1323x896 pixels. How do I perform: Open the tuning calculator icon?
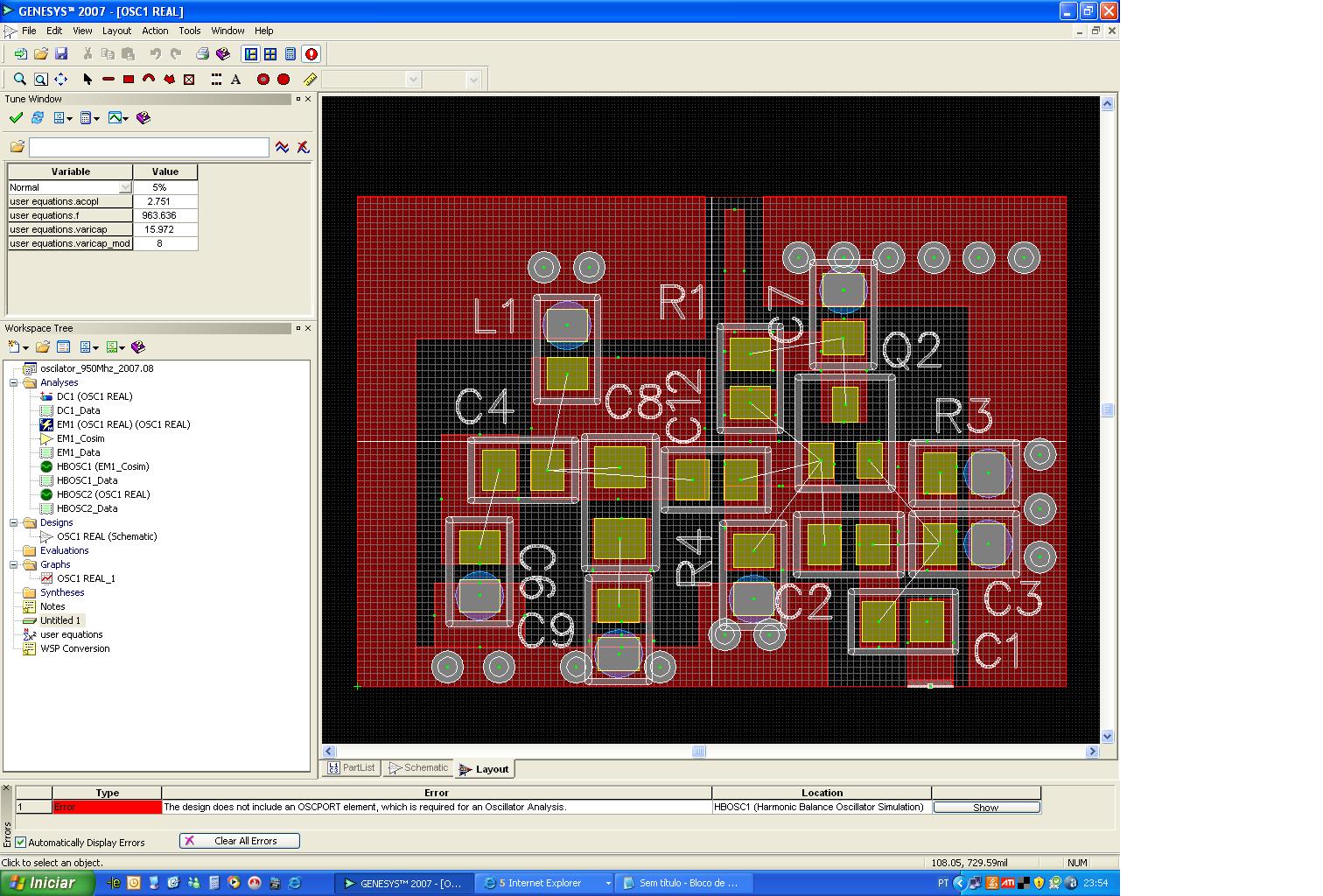pyautogui.click(x=290, y=54)
